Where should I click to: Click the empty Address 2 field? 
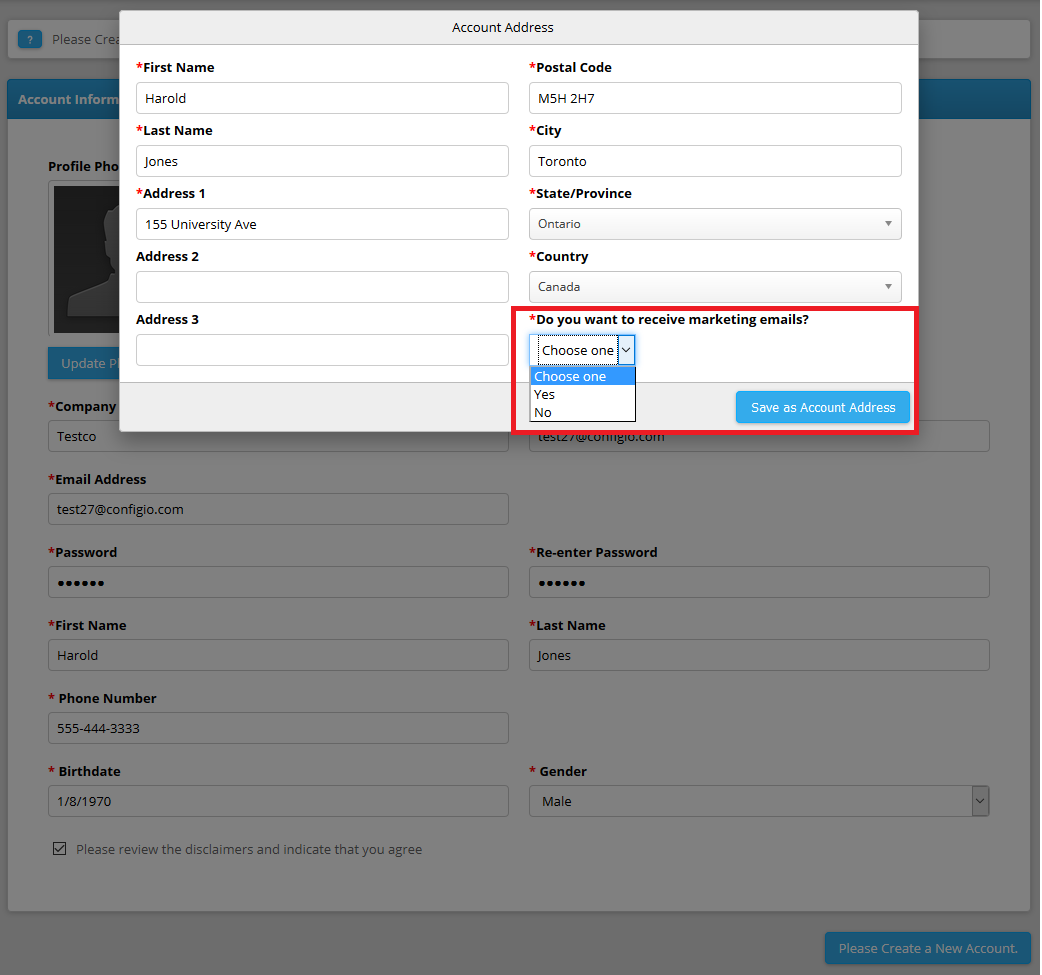[322, 287]
